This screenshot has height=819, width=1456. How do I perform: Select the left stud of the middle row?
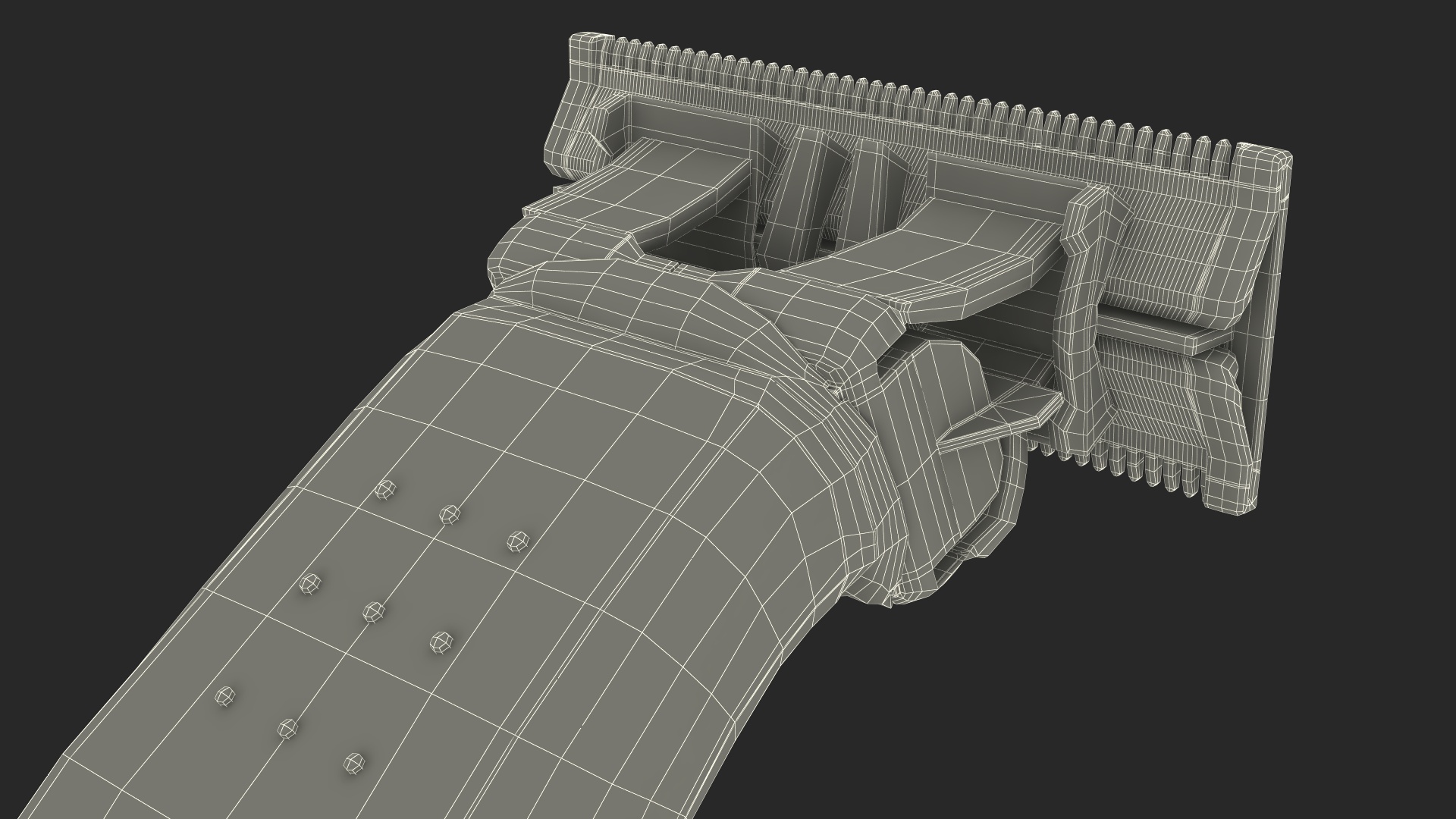(x=309, y=584)
